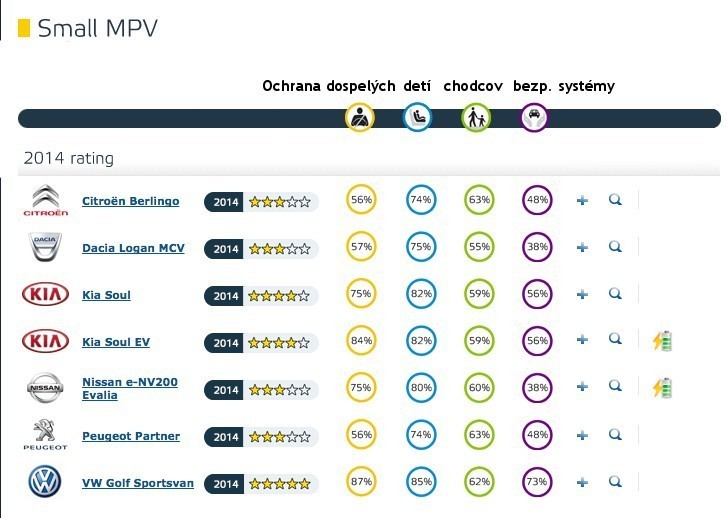
Task: Click the electric battery icon for Nissan e-NV200
Action: coord(662,388)
